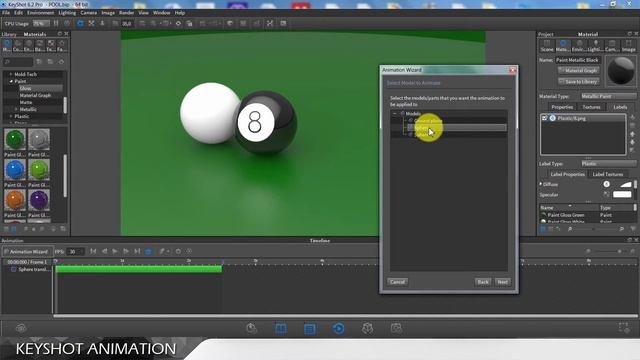The image size is (640, 360).
Task: Expand the Diffuse label property
Action: click(x=541, y=184)
